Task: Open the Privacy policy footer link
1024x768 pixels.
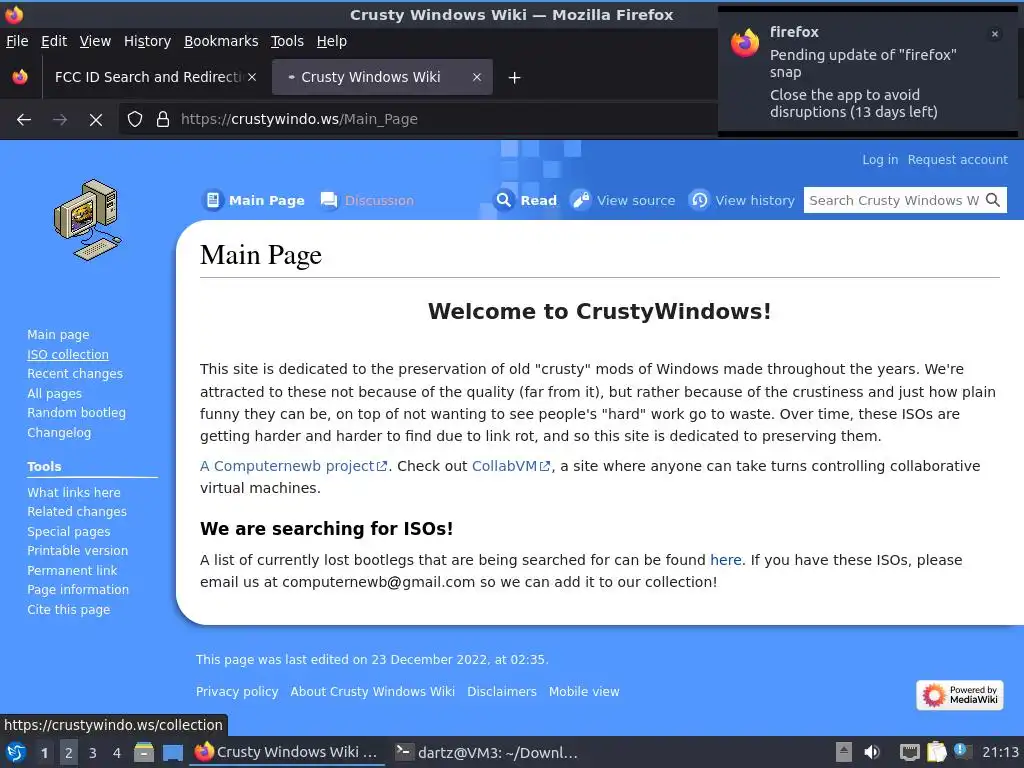Action: 237,692
